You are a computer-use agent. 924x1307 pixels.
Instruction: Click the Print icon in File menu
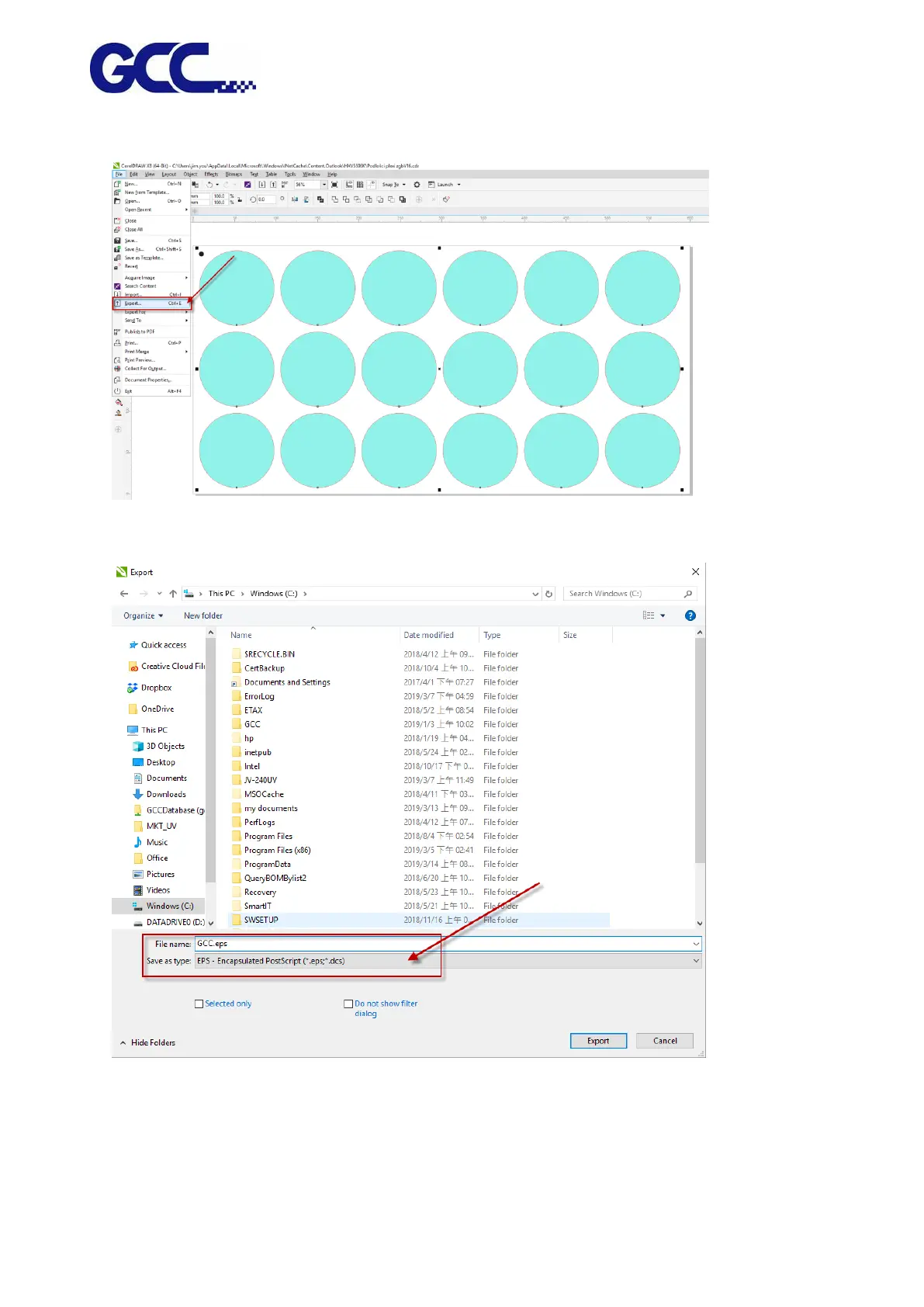(117, 342)
